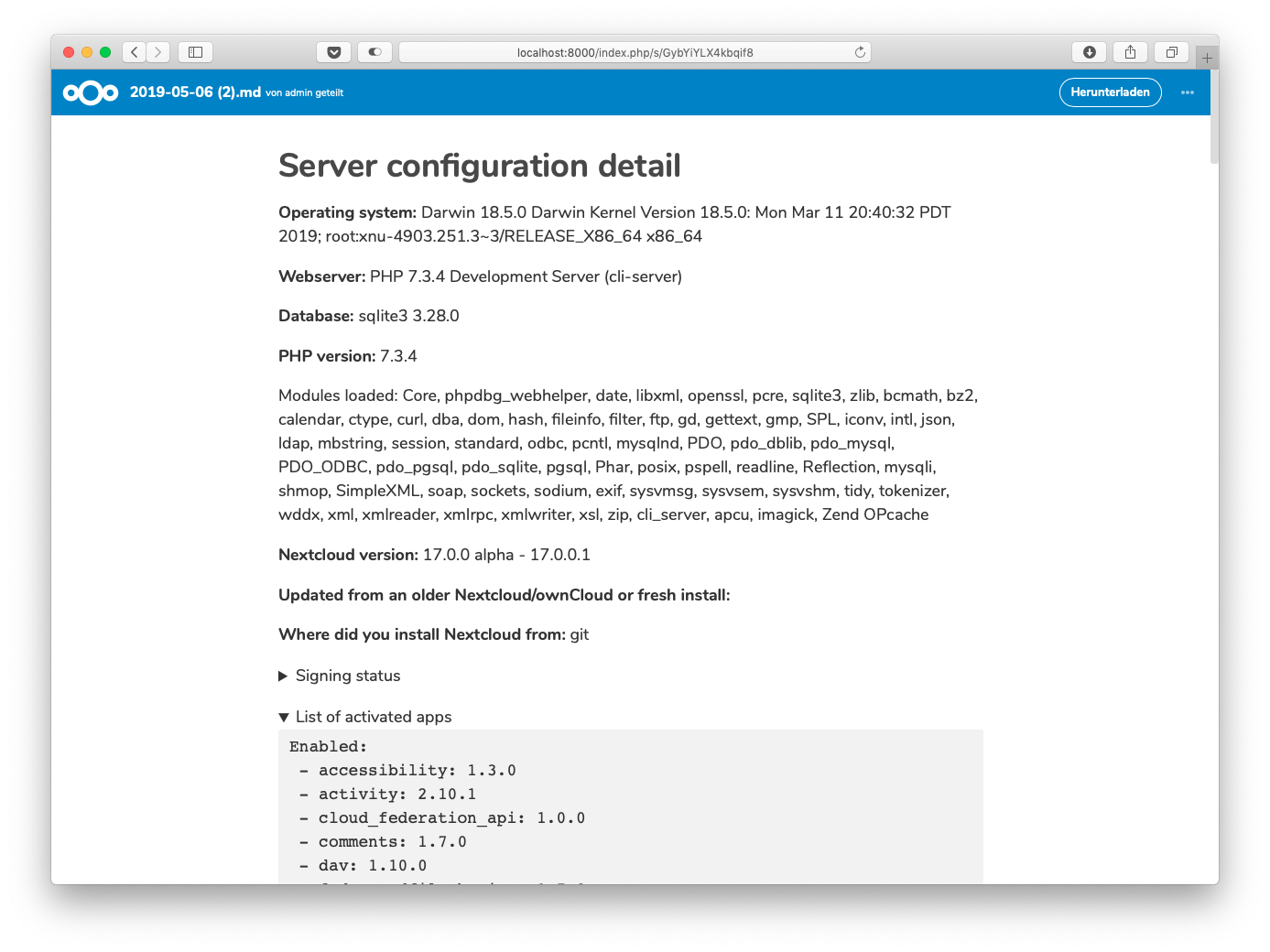Open the Safari share menu
The width and height of the screenshot is (1270, 952).
pyautogui.click(x=1130, y=52)
